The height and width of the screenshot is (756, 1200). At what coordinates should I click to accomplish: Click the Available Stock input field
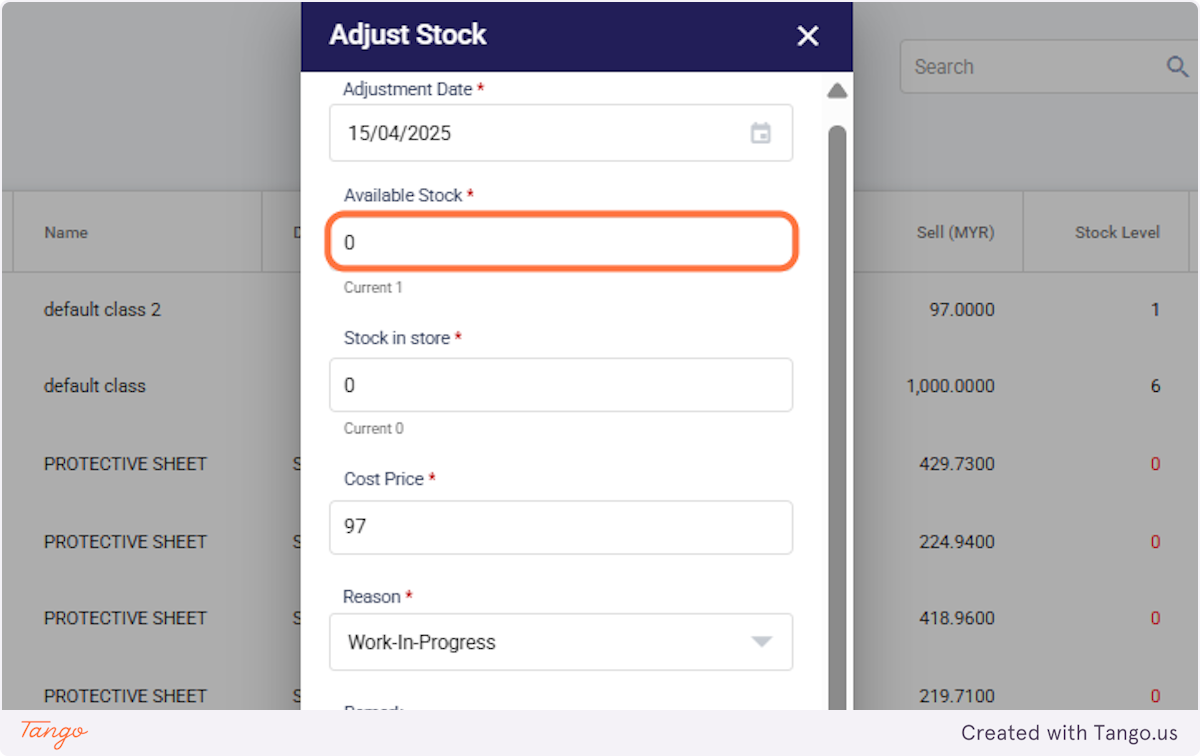click(561, 242)
